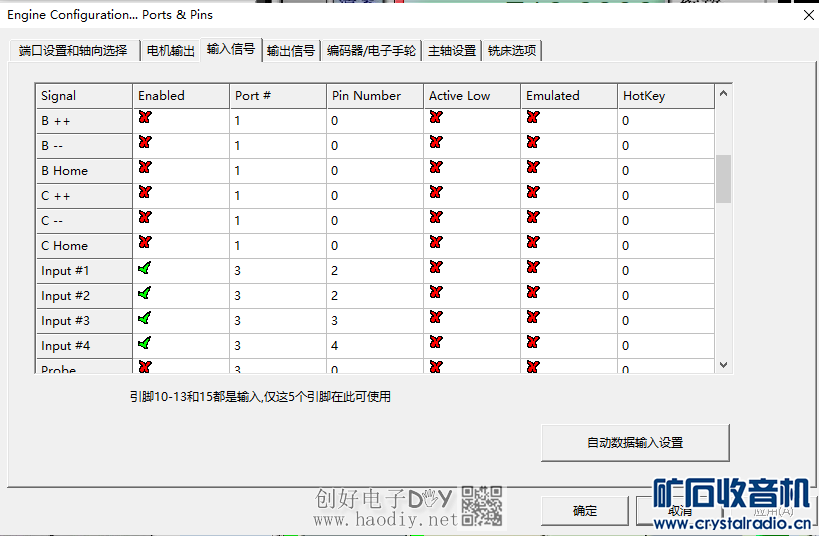Click Active Low red X for Input #2
The image size is (819, 536).
[x=436, y=293]
